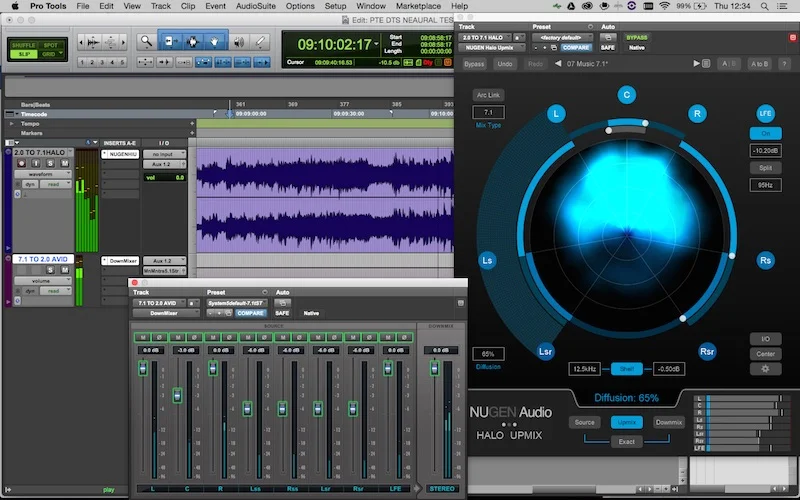Open the DownMixer plugin selector
This screenshot has height=500, width=800.
tap(166, 313)
